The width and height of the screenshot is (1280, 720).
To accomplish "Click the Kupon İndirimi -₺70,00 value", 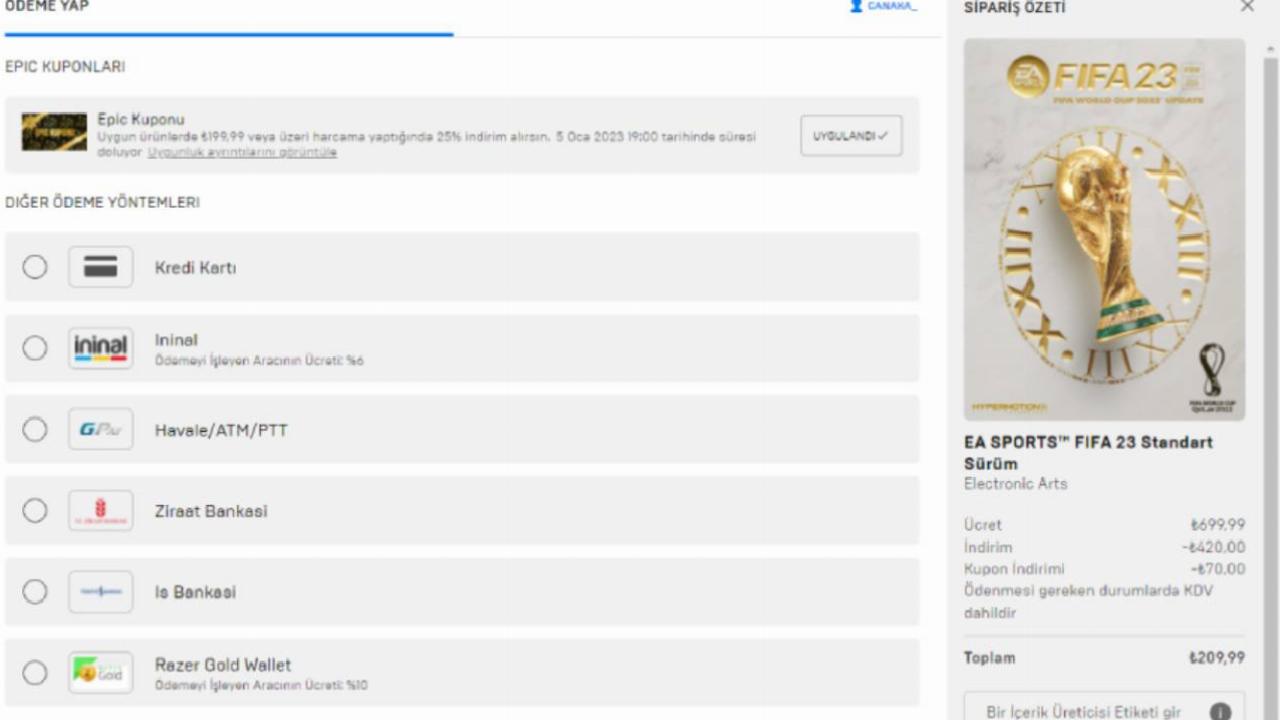I will point(1218,569).
